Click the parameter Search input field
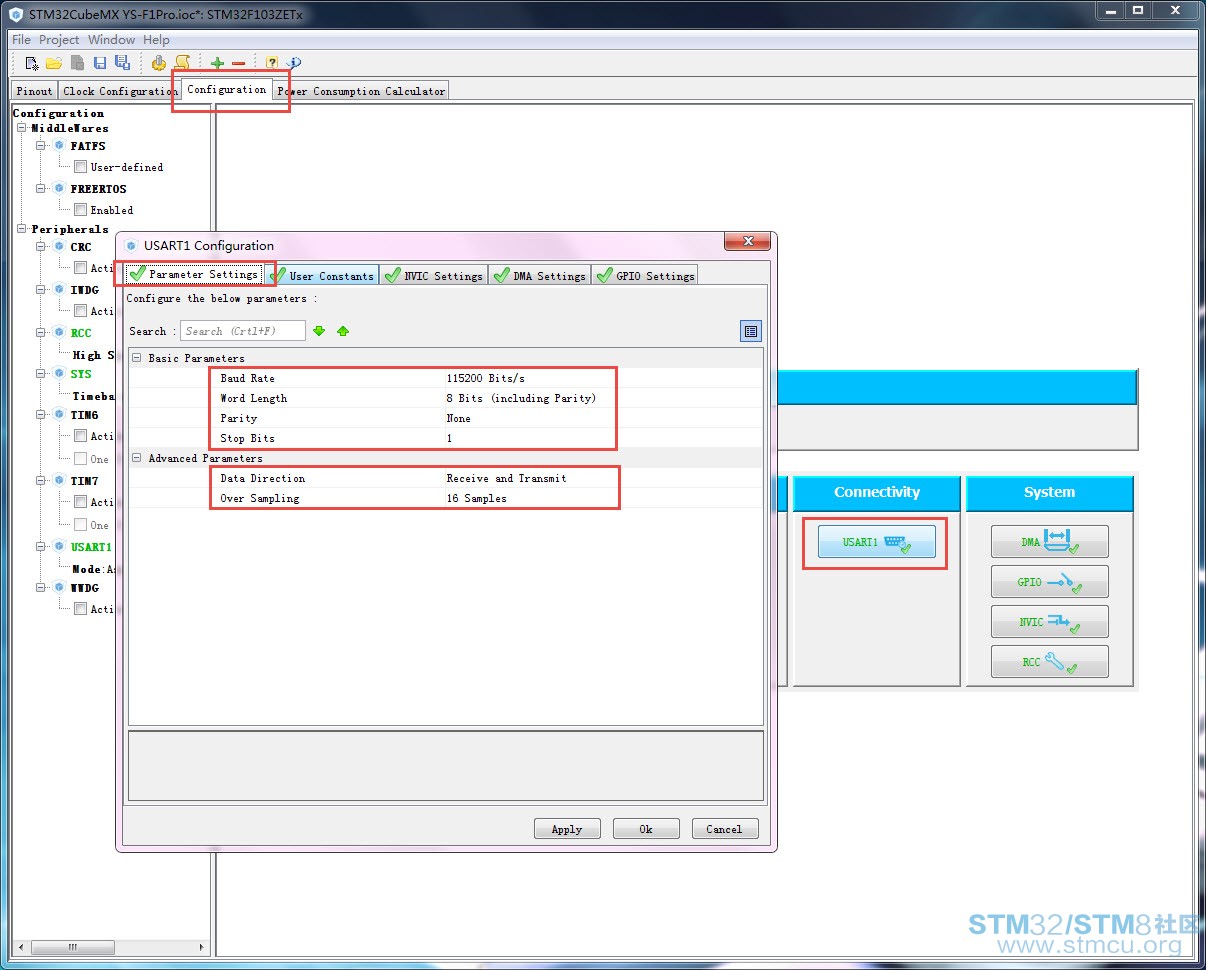Image resolution: width=1206 pixels, height=970 pixels. click(242, 331)
